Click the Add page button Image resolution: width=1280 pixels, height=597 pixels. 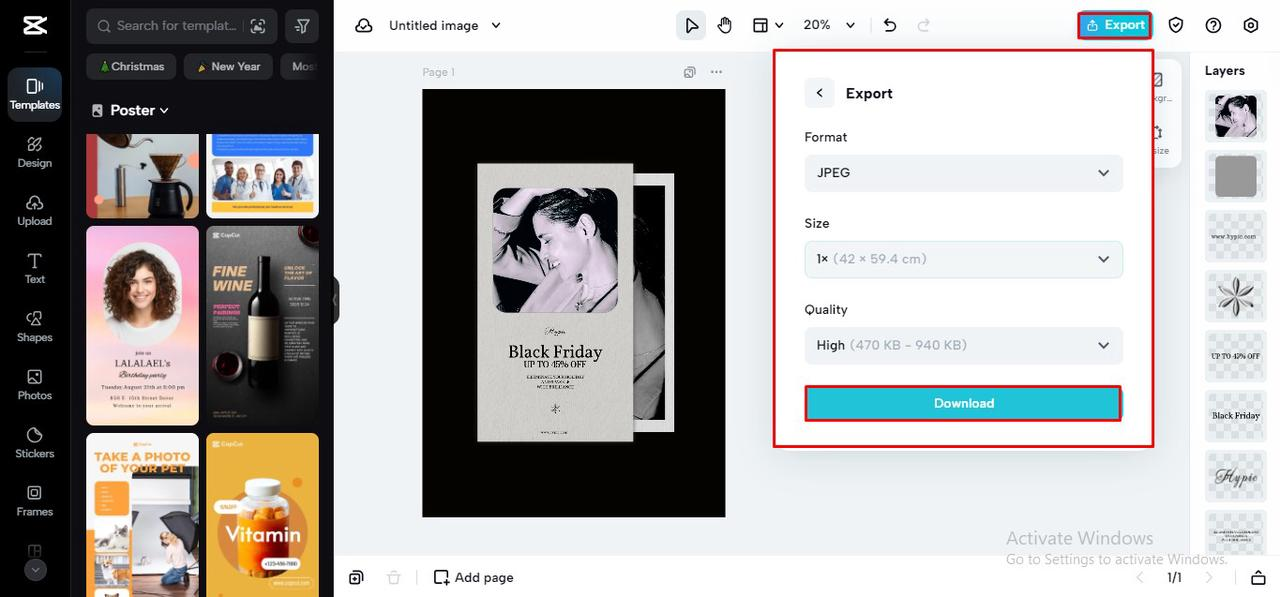[x=474, y=578]
